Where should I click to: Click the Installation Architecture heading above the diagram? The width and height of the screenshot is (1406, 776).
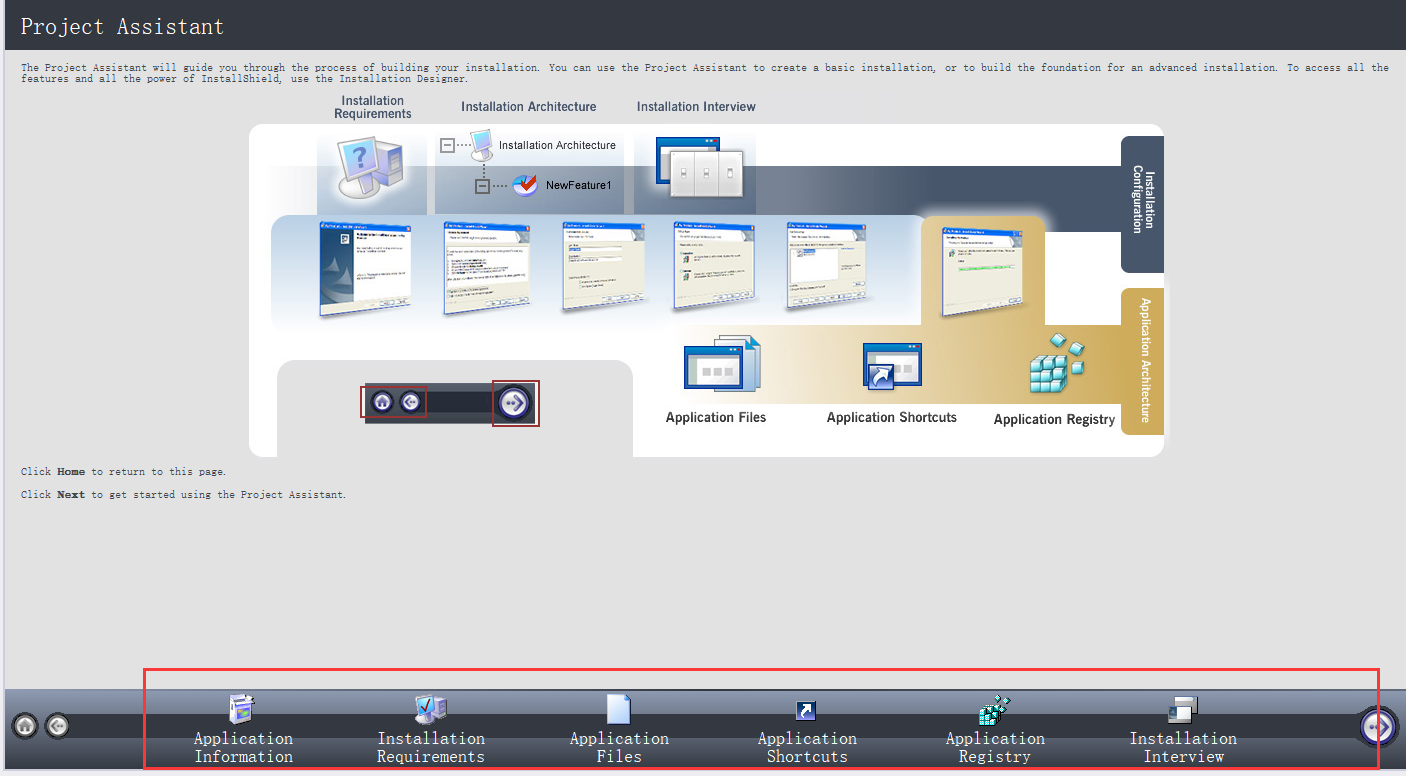click(529, 107)
